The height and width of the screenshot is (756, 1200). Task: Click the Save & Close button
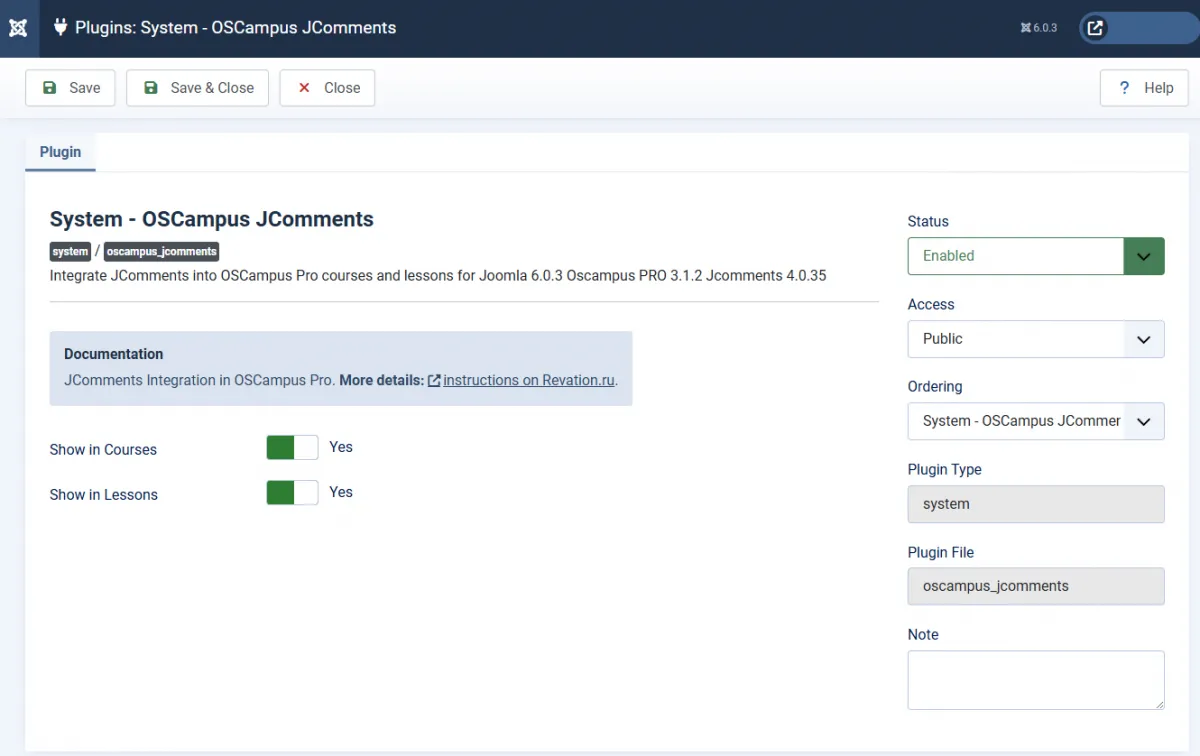click(x=198, y=88)
